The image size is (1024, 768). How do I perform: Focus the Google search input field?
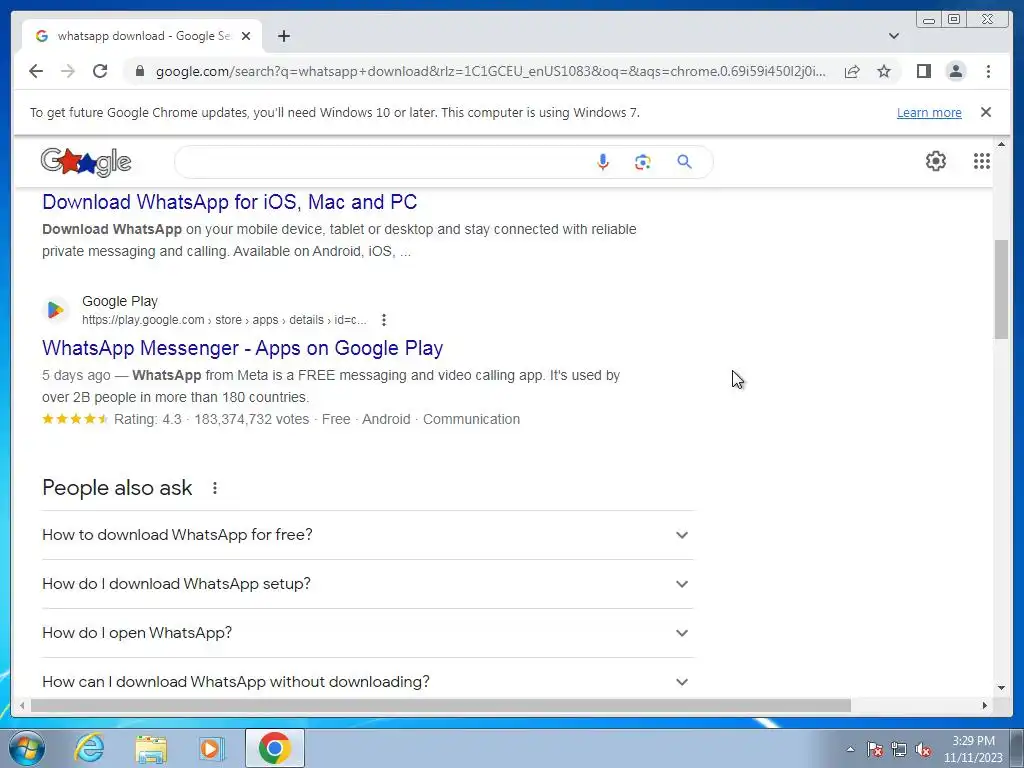[384, 162]
